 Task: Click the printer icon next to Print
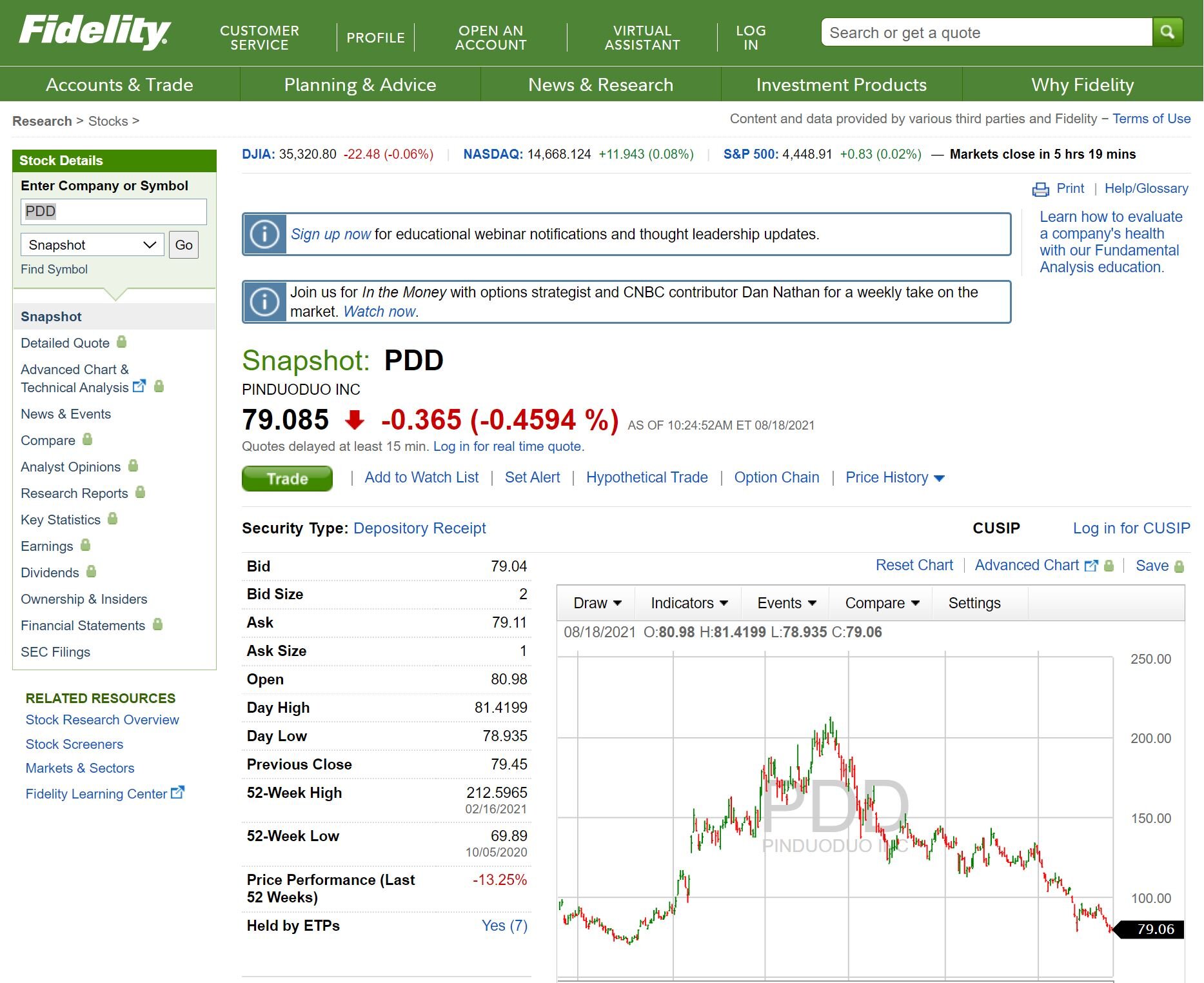pyautogui.click(x=1041, y=189)
